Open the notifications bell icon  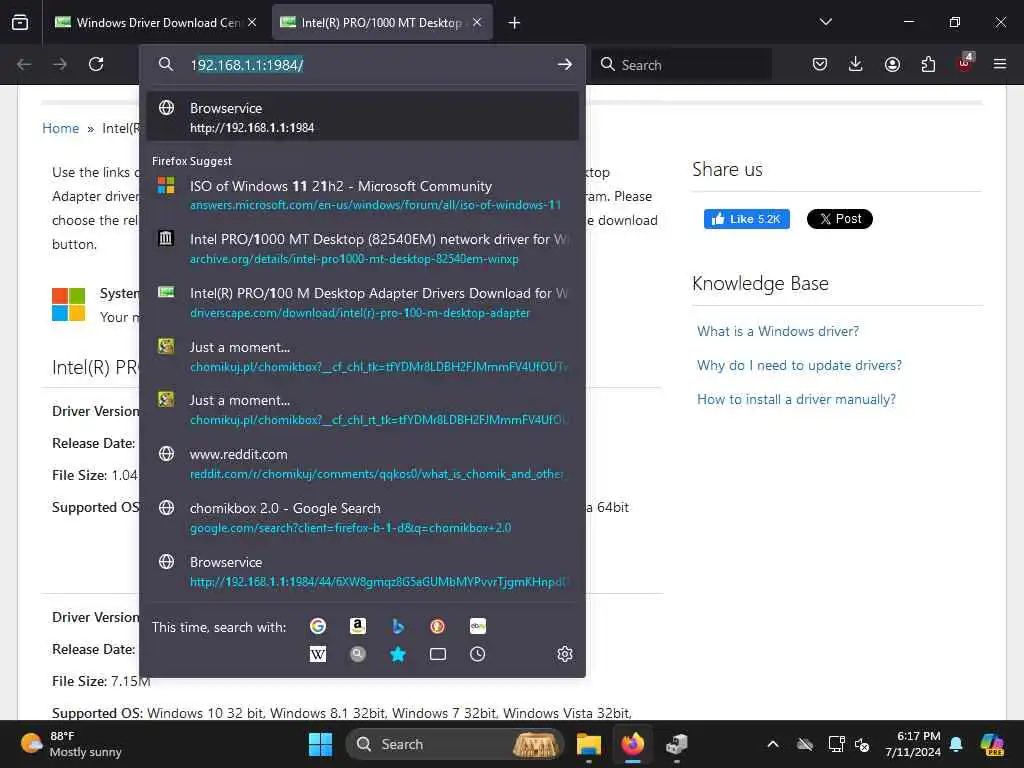956,744
